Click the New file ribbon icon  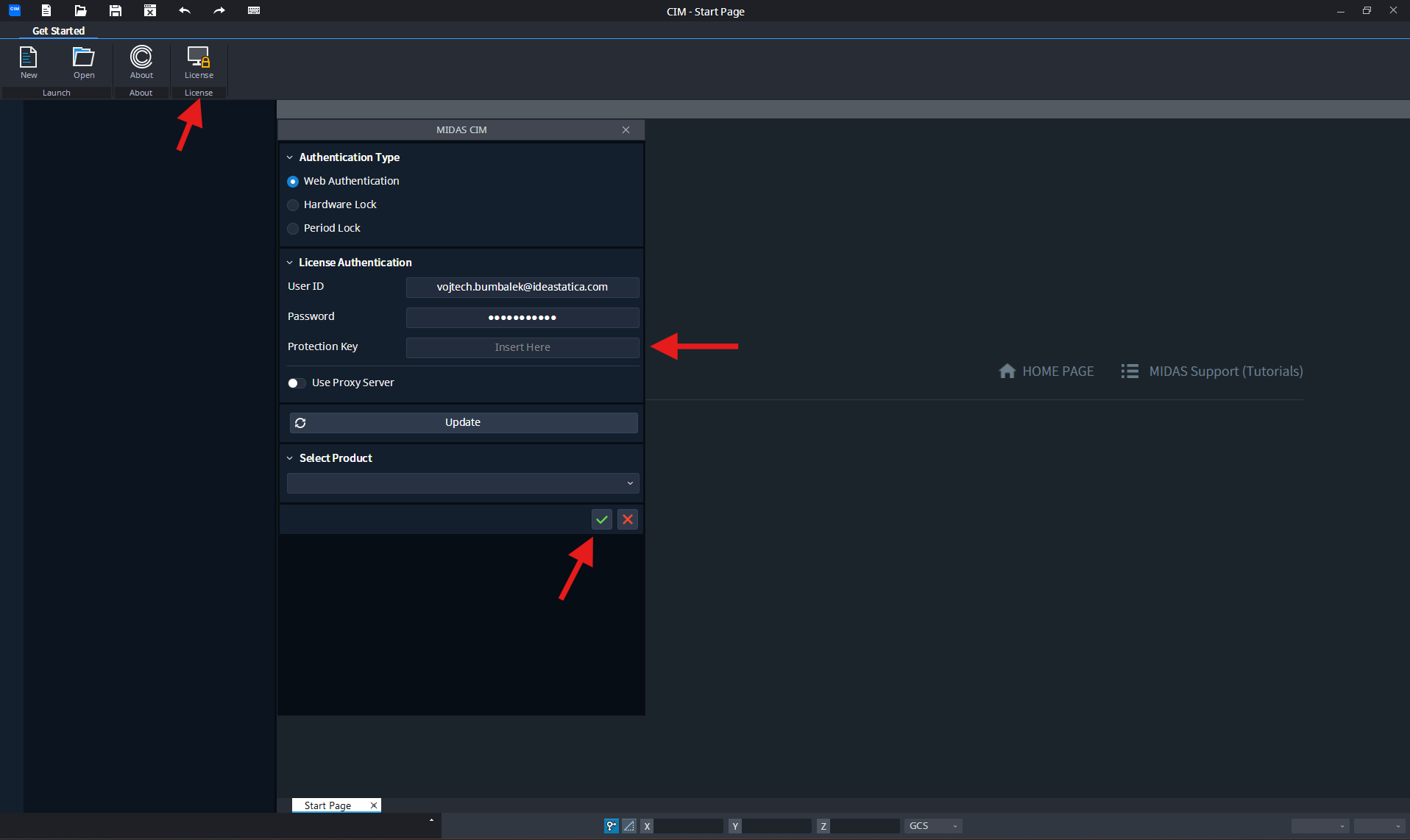coord(29,62)
